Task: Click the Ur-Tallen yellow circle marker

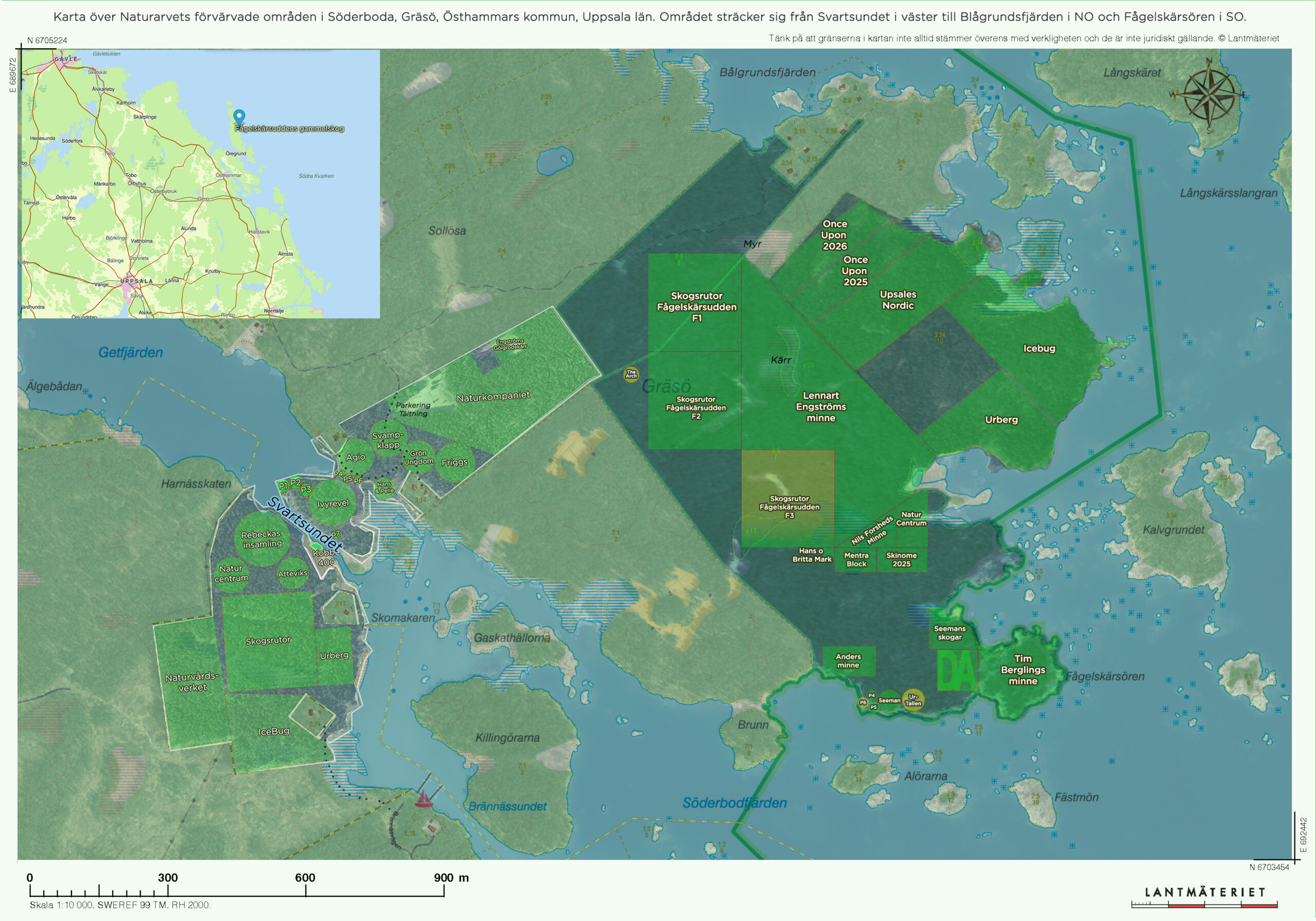Action: (913, 700)
